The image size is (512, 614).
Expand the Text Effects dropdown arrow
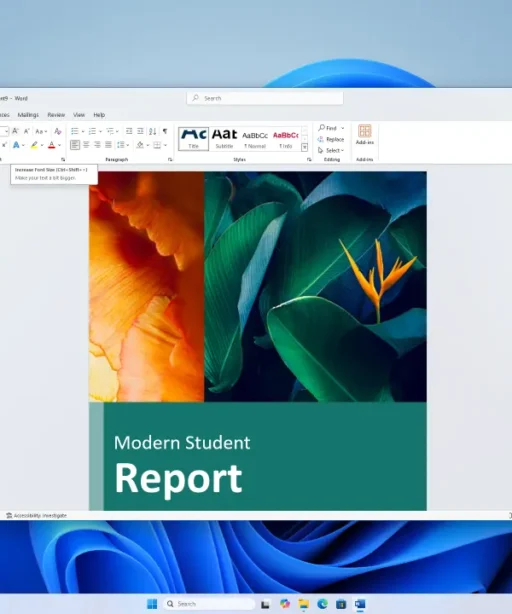point(23,145)
